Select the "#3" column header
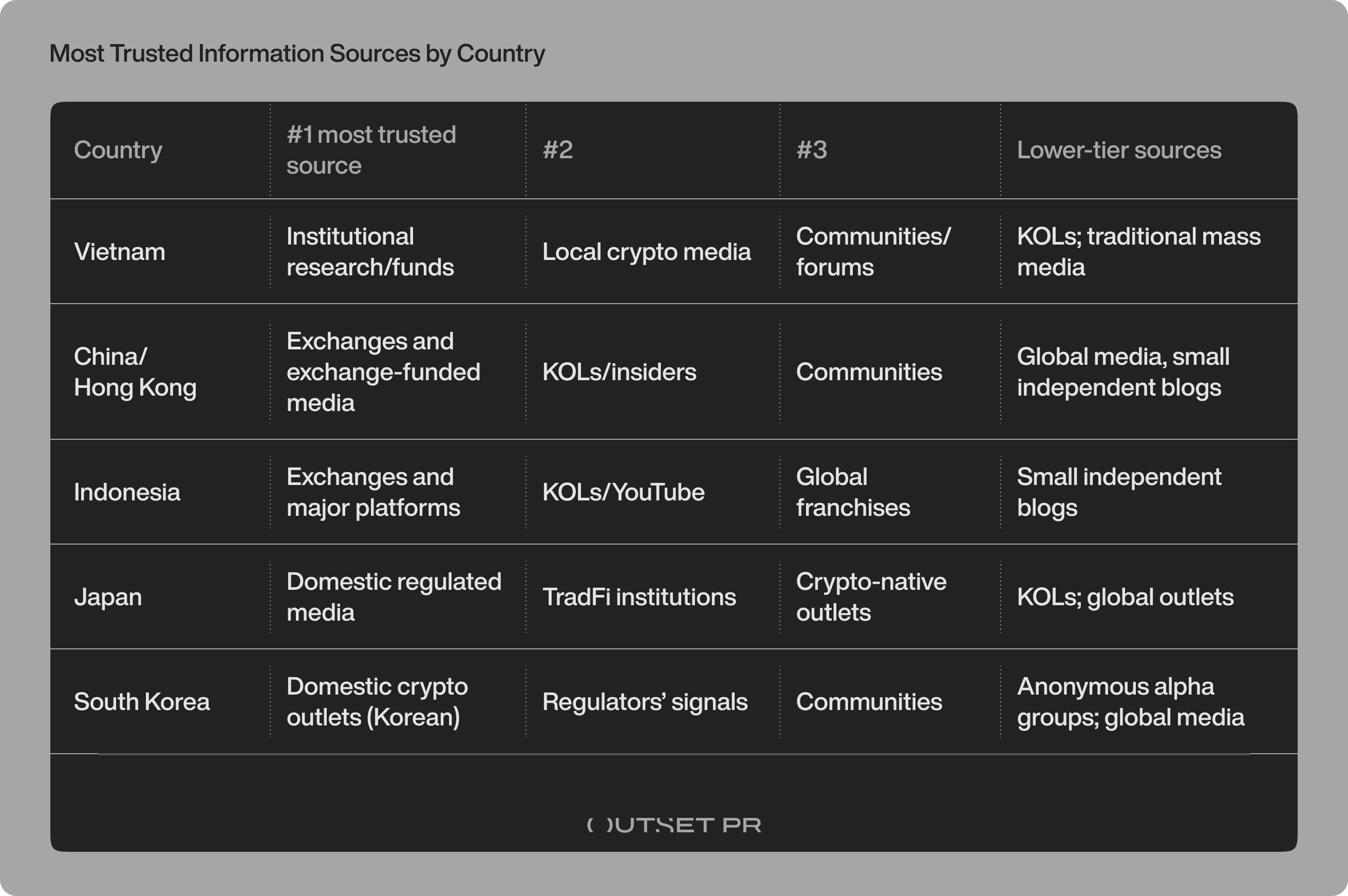1348x896 pixels. tap(812, 151)
